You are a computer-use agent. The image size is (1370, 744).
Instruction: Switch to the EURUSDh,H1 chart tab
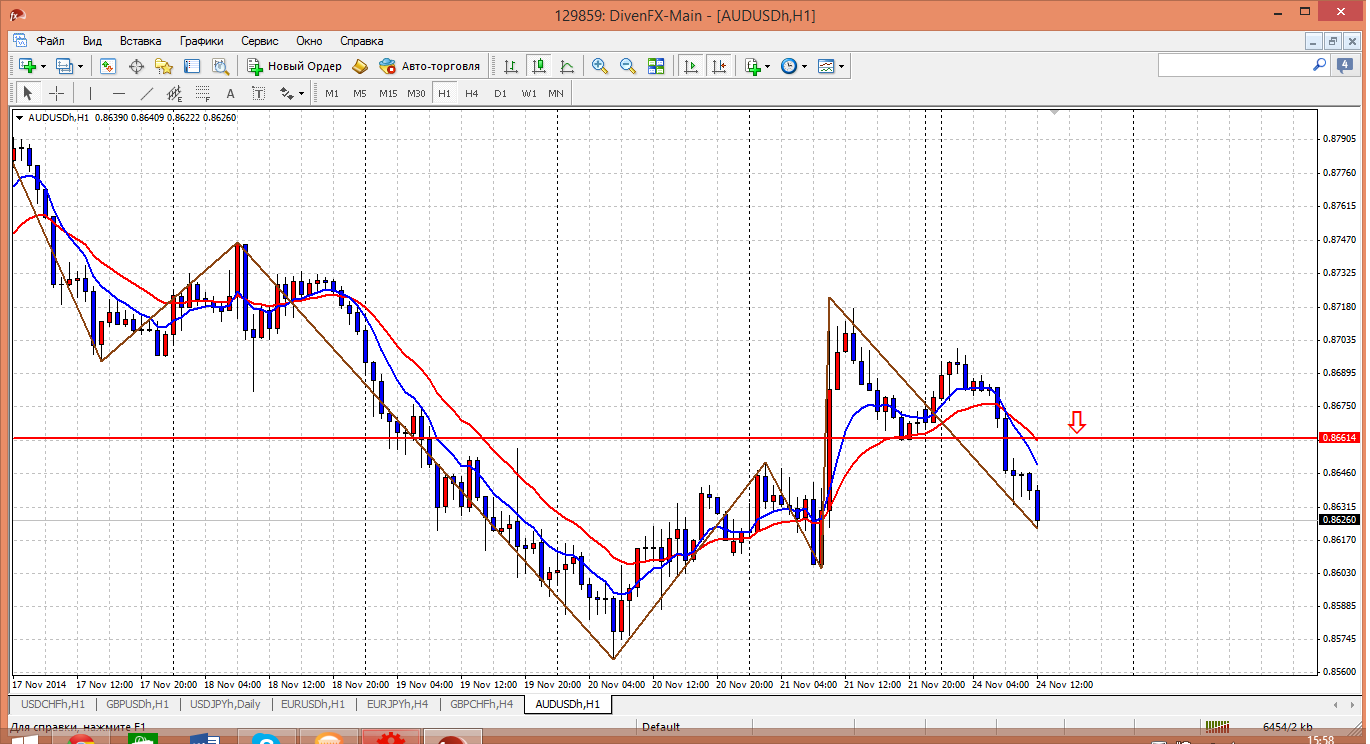[313, 704]
